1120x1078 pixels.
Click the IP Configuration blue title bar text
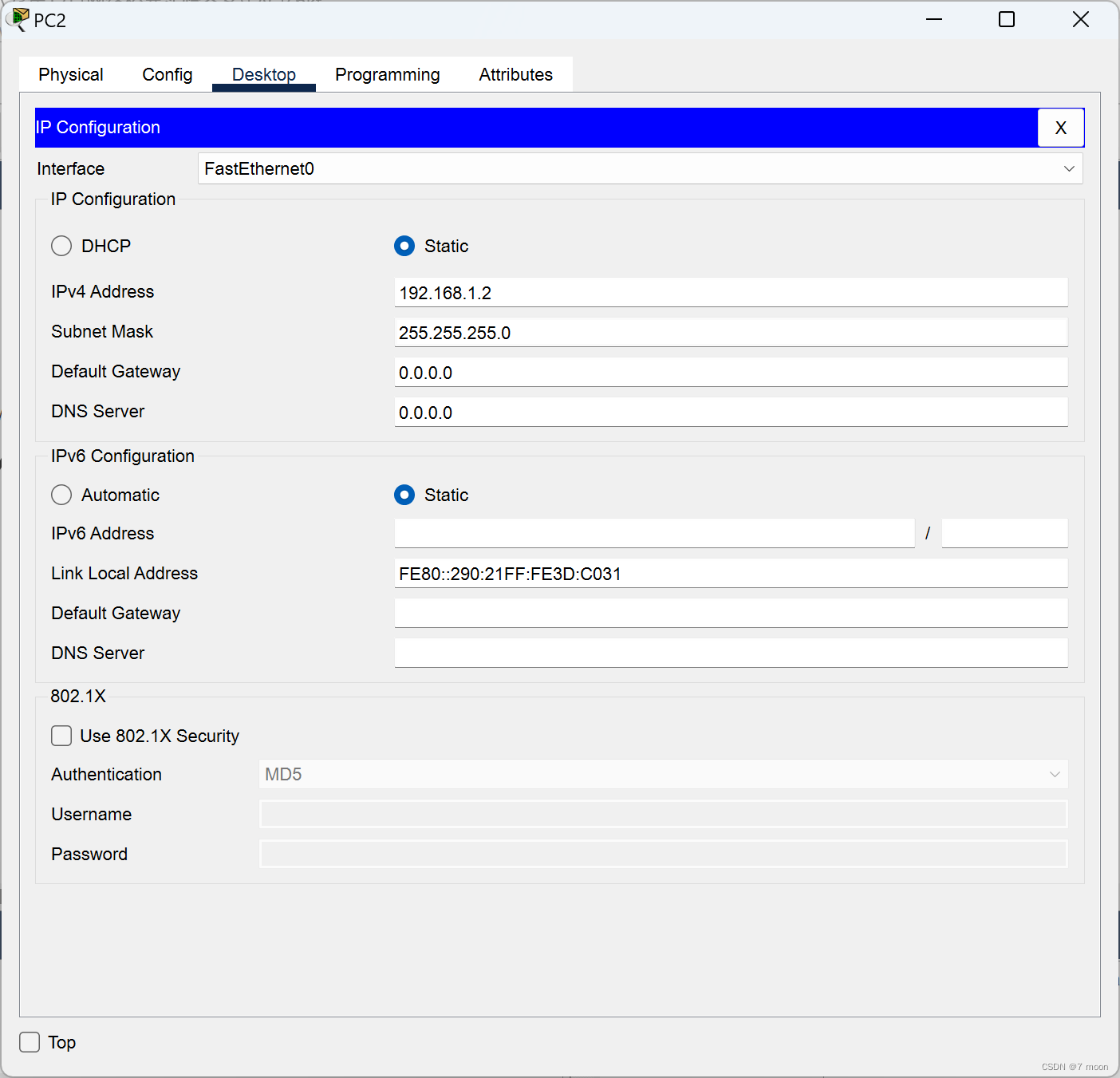point(98,128)
